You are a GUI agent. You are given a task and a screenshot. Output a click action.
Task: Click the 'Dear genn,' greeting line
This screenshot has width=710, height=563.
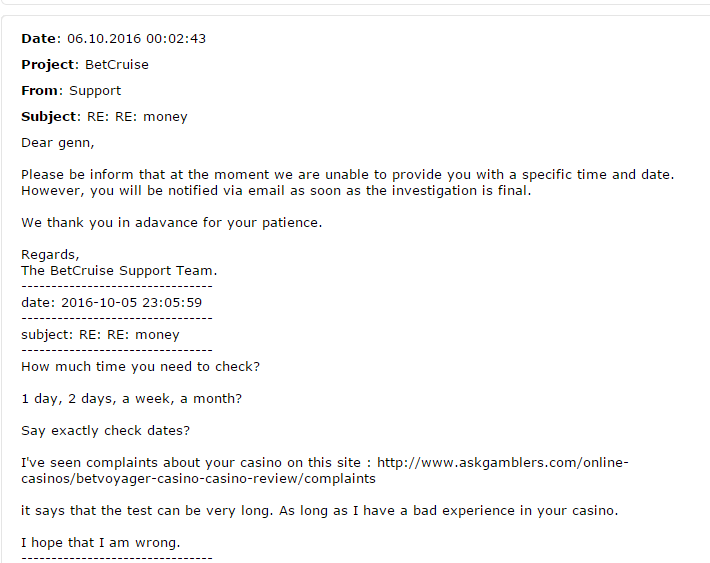point(58,143)
